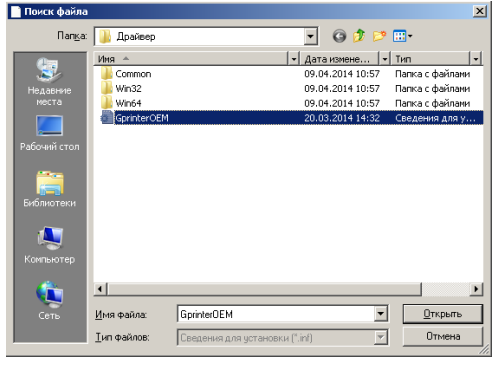Screen dimensions: 503x367
Task: Create a new folder with the toolbar icon
Action: click(x=379, y=36)
